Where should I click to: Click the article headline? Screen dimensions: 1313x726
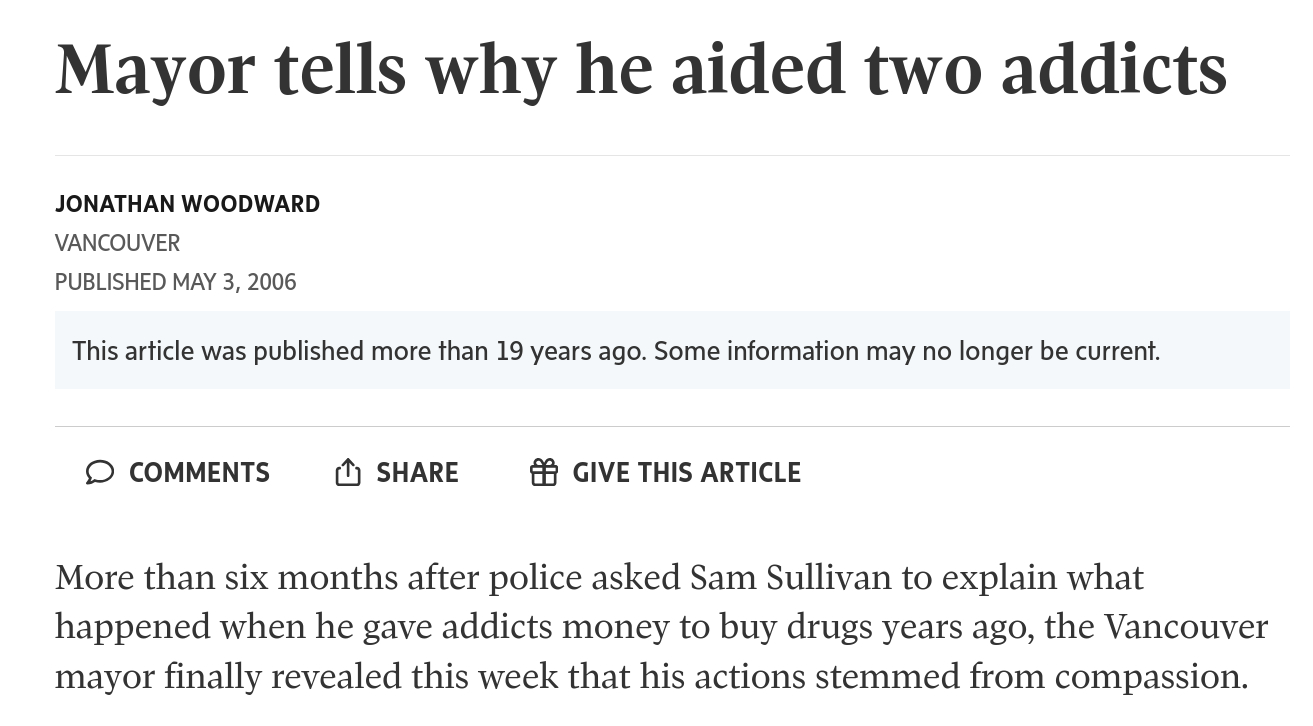tap(640, 68)
